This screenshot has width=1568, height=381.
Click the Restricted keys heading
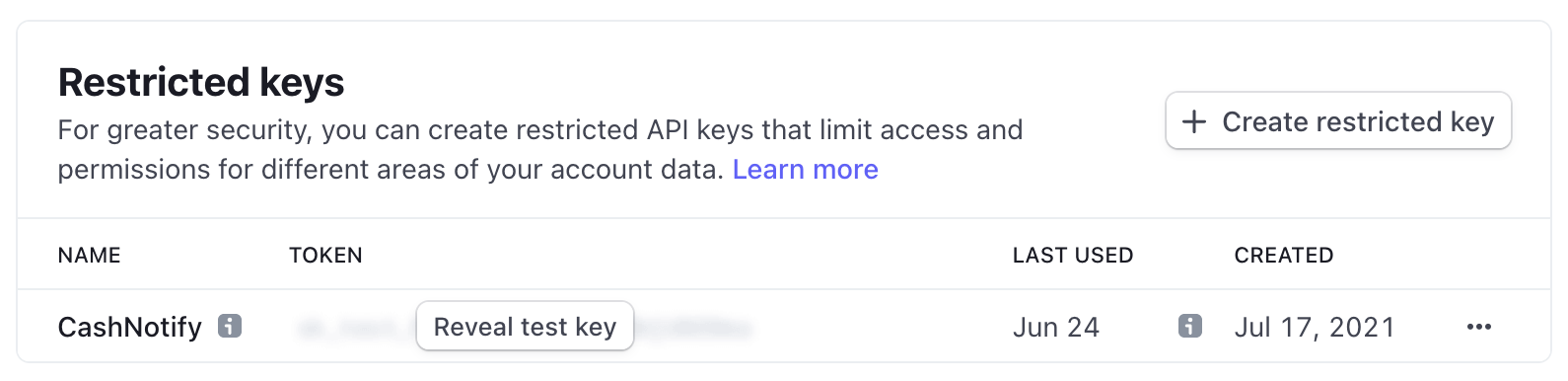pos(201,82)
